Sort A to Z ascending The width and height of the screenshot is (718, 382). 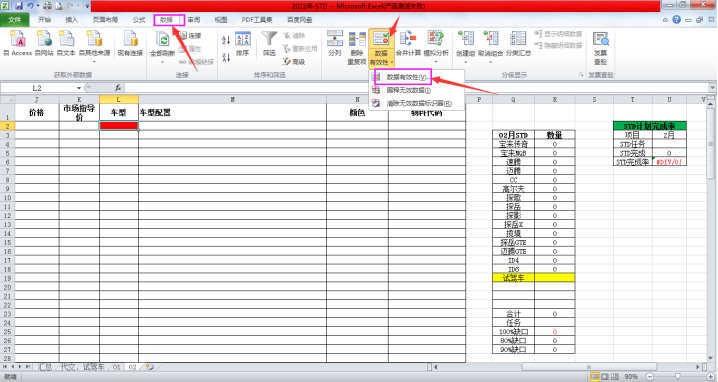(x=226, y=40)
